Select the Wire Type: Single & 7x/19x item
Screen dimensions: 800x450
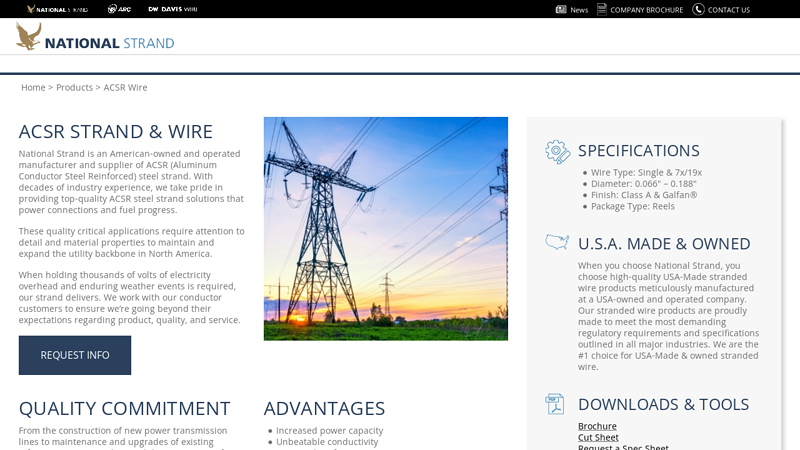(646, 172)
